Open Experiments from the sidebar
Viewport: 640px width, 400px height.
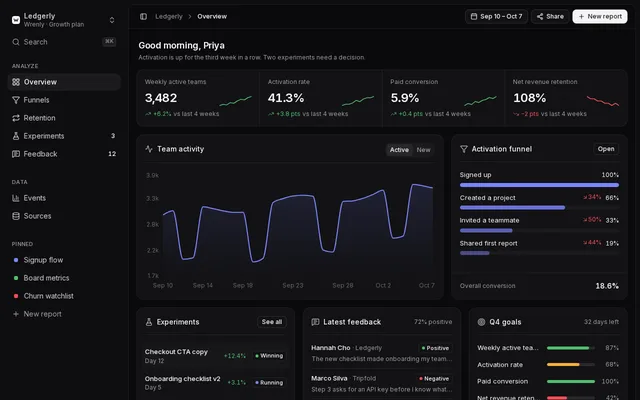(64, 136)
